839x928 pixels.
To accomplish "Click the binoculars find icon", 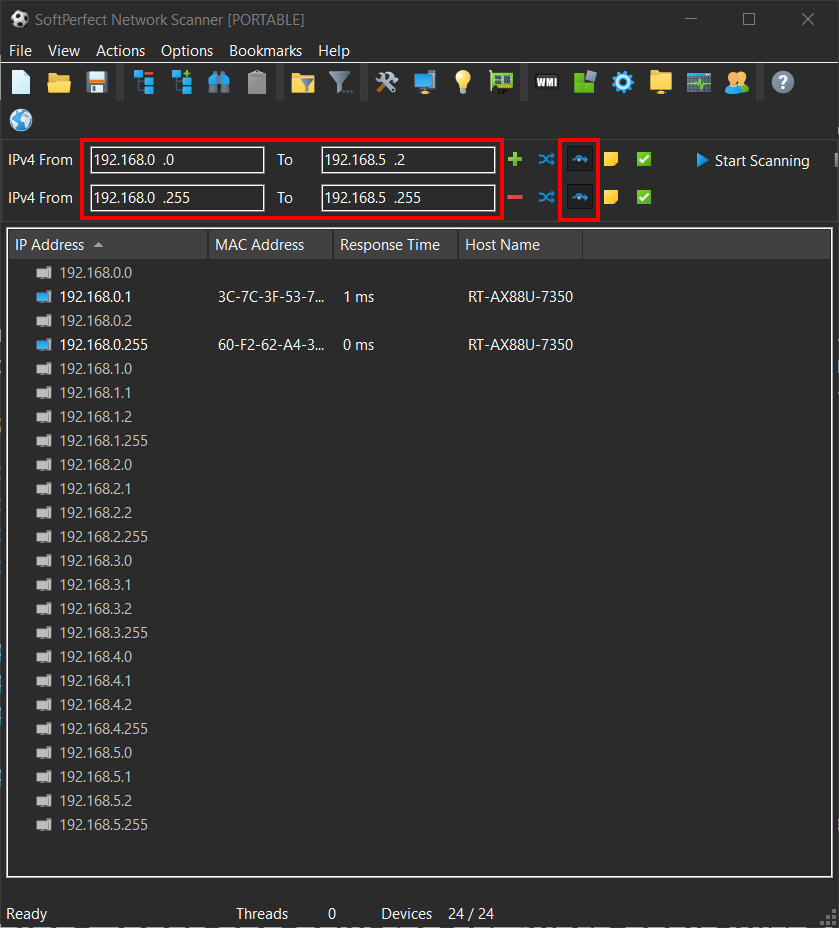I will click(x=219, y=82).
